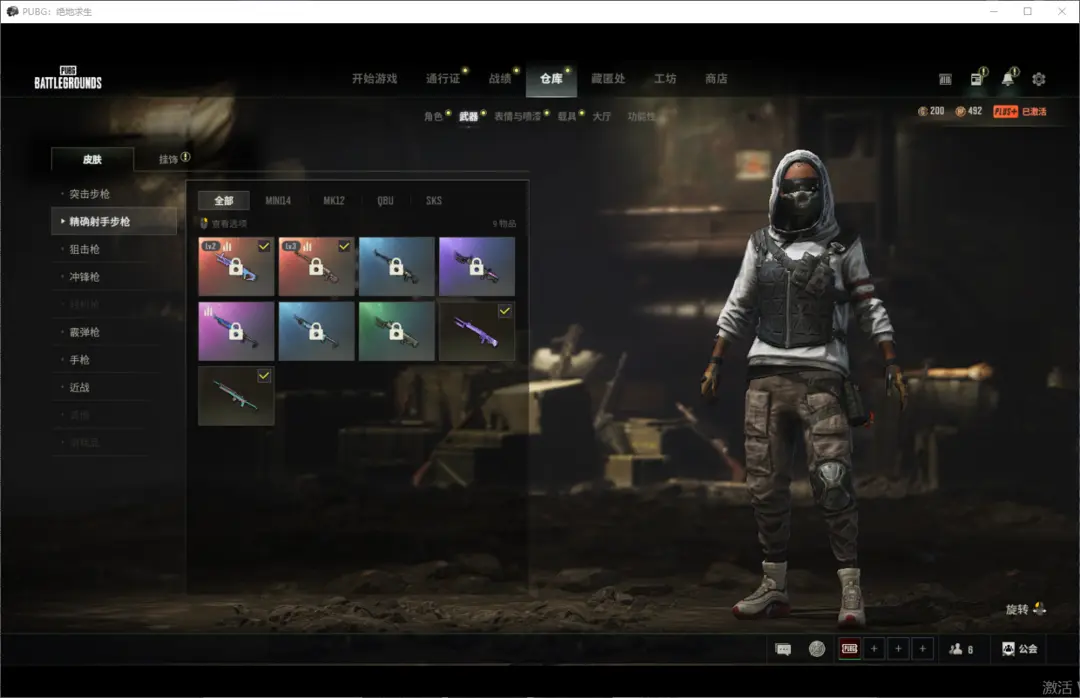This screenshot has height=698, width=1080.
Task: Click the barcode-style icon left of the news icon
Action: [945, 79]
